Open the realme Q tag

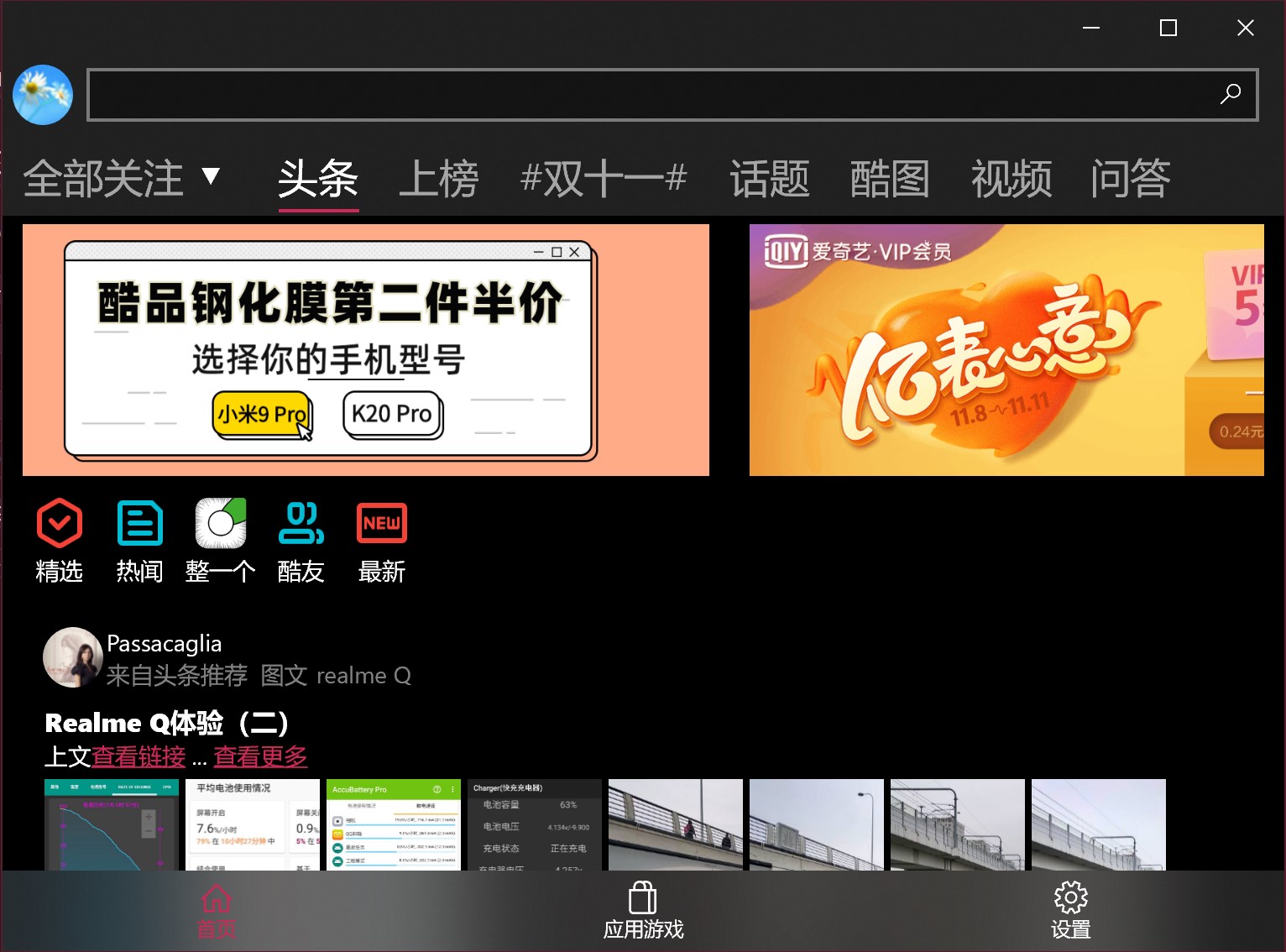(x=364, y=676)
